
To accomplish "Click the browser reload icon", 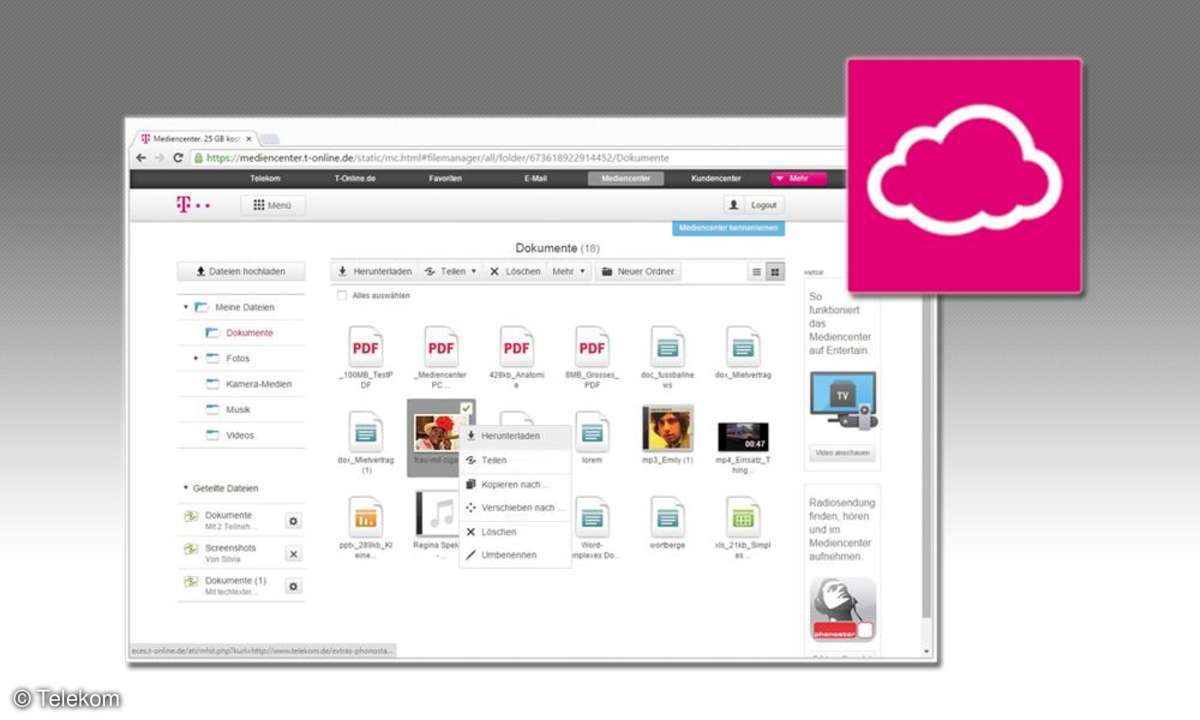I will 178,158.
